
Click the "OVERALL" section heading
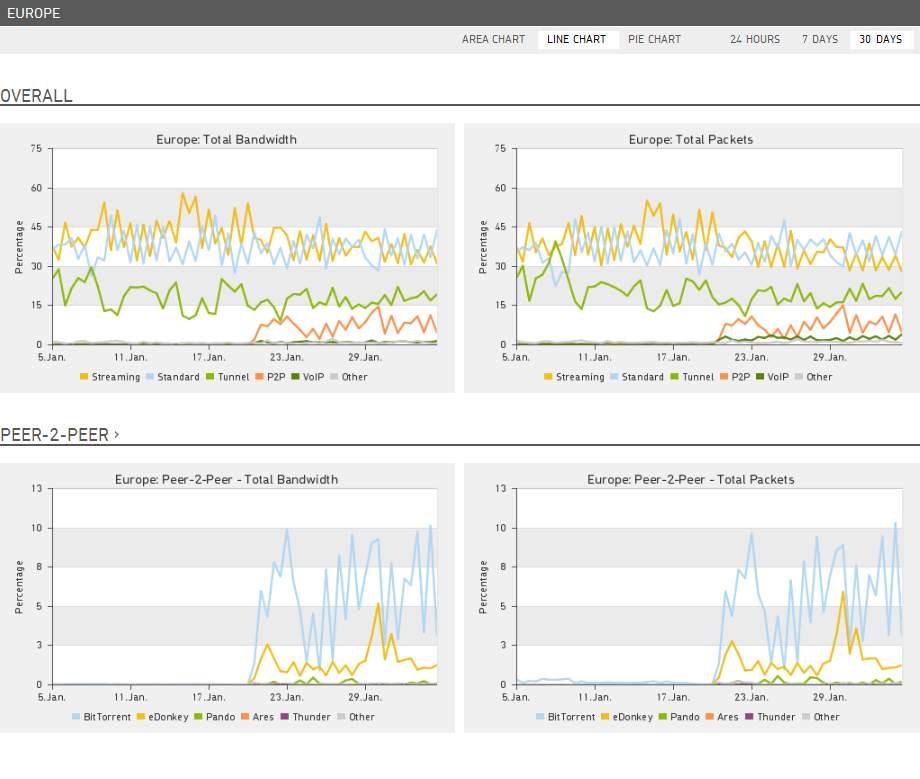(36, 96)
